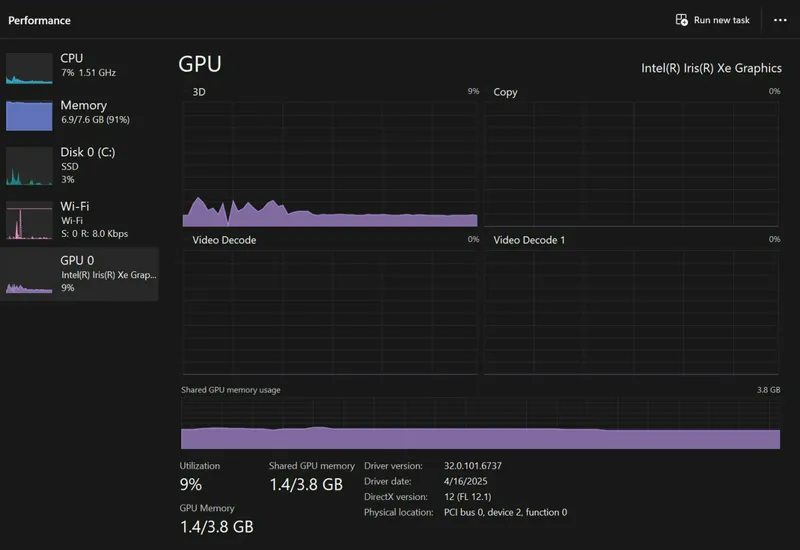Click the Shared GPU memory usage label
The height and width of the screenshot is (550, 800).
[x=231, y=390]
